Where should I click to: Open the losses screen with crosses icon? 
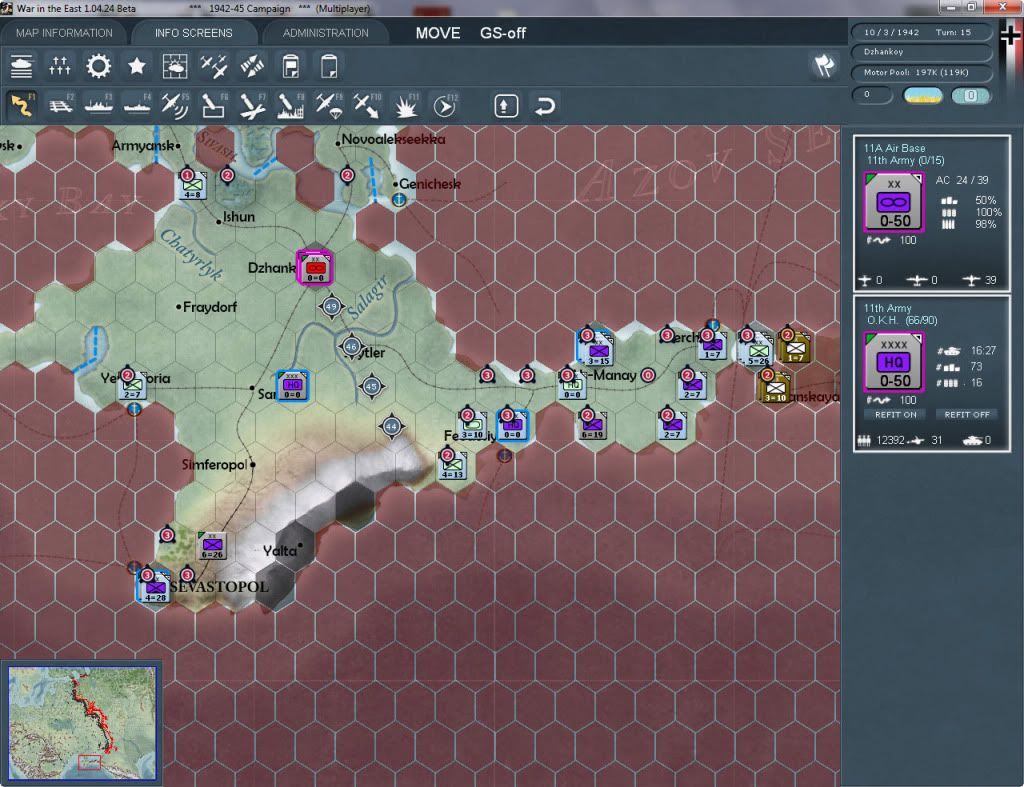pos(59,66)
